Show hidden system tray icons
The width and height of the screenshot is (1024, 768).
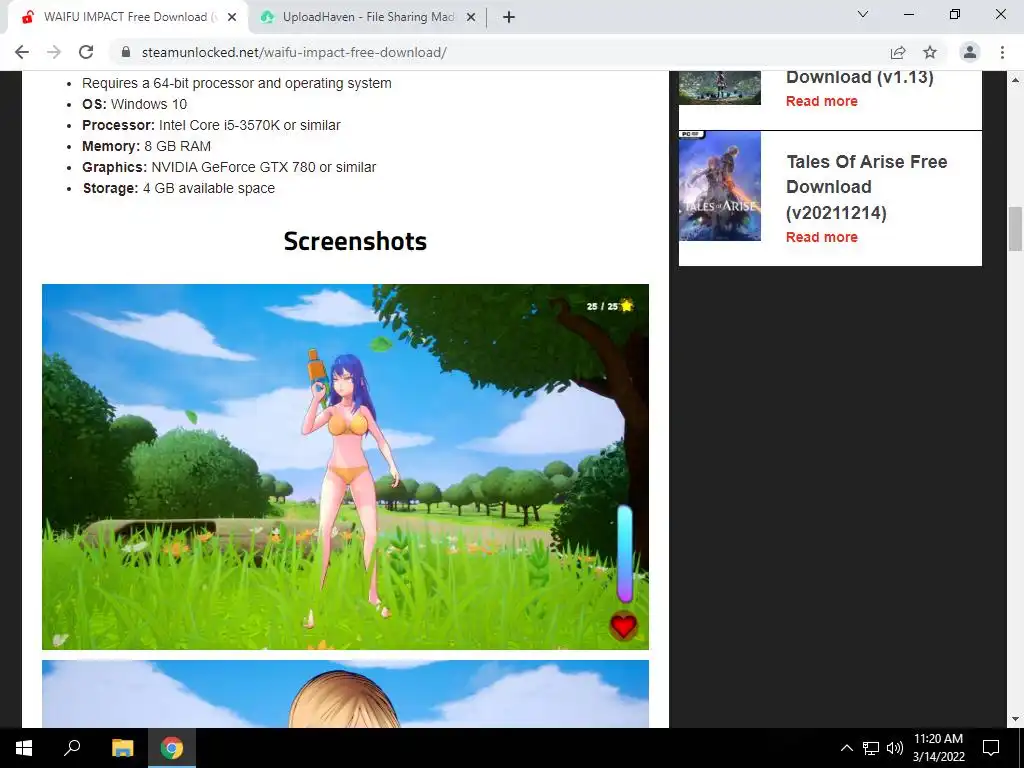[x=846, y=748]
